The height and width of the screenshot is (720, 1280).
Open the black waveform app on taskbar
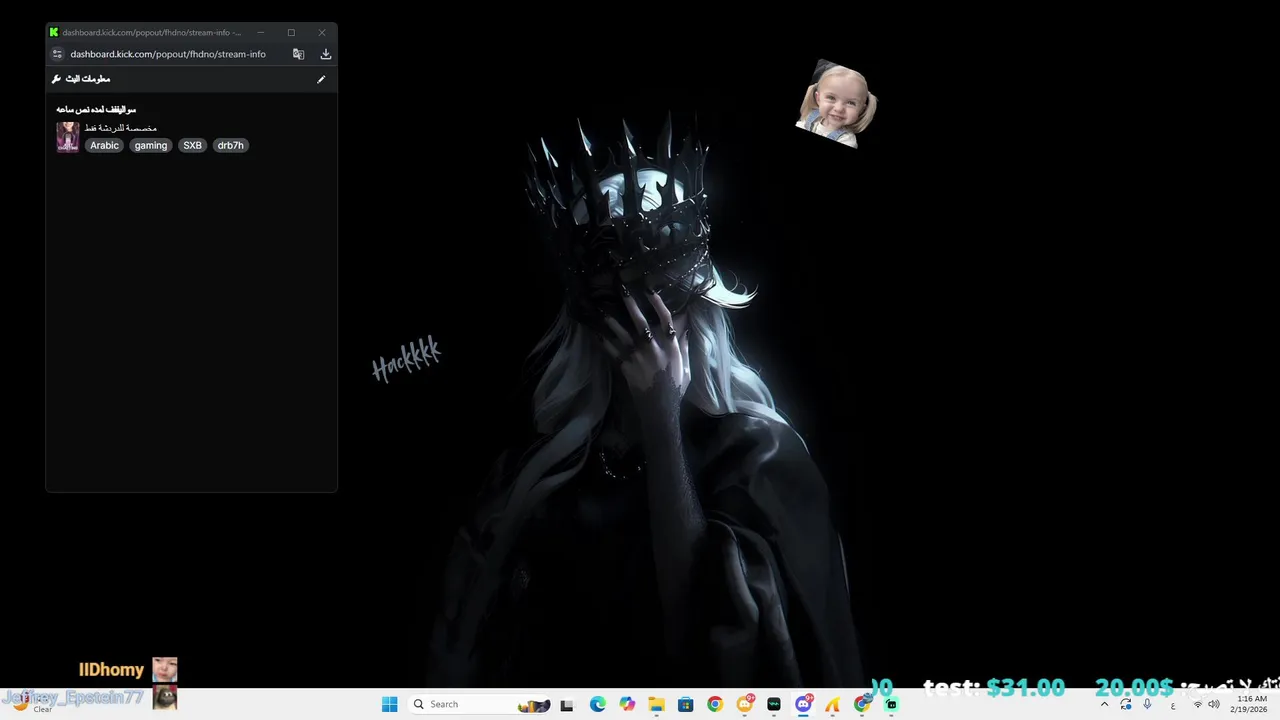point(774,704)
